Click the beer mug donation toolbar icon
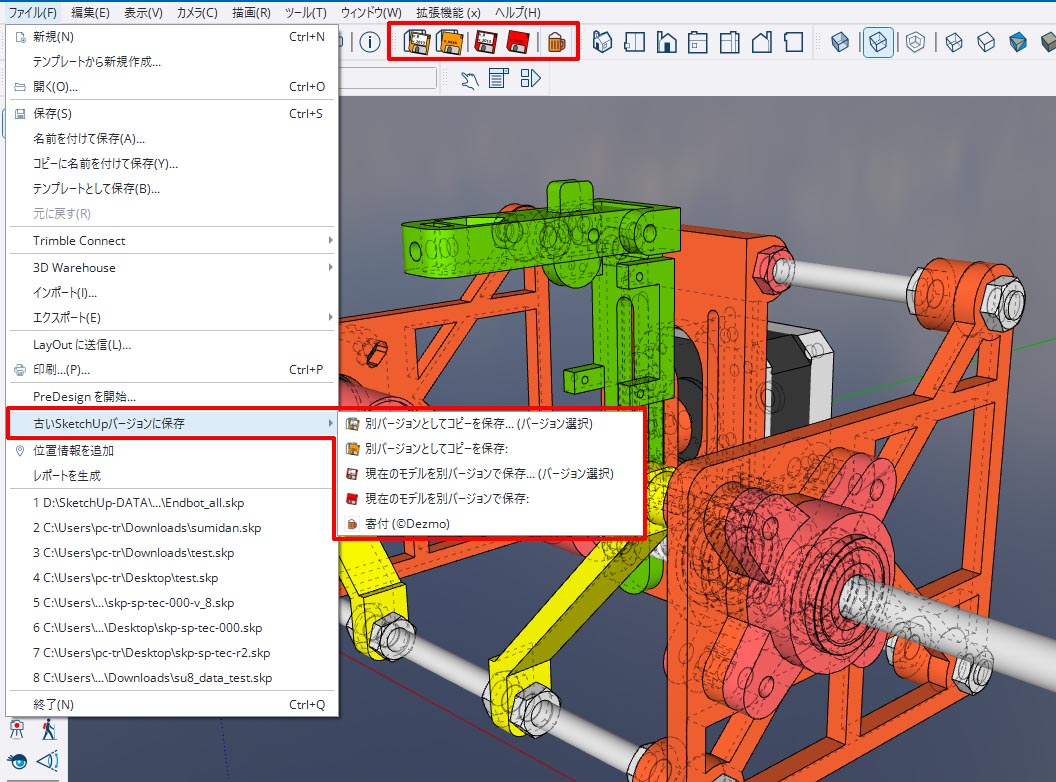This screenshot has width=1056, height=782. (555, 42)
